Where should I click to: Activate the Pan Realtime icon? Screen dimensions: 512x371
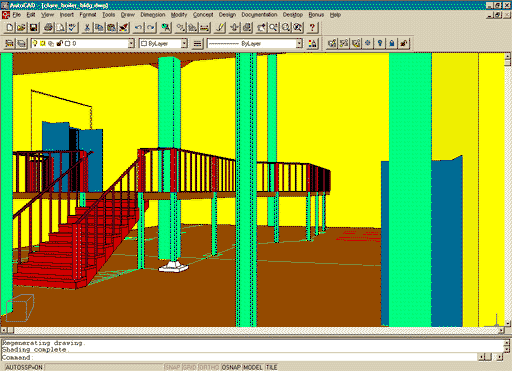(262, 27)
